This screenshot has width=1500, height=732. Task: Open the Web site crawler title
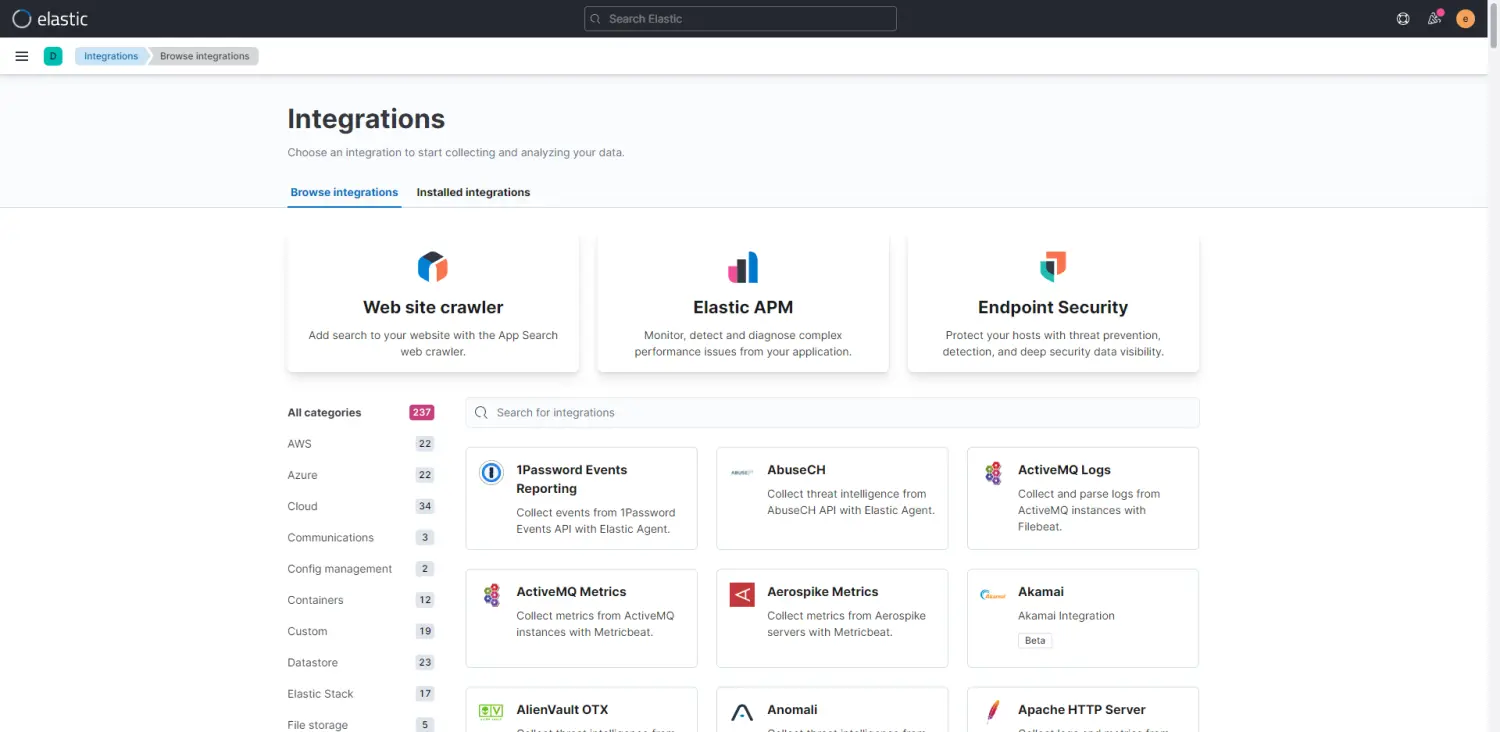coord(433,308)
